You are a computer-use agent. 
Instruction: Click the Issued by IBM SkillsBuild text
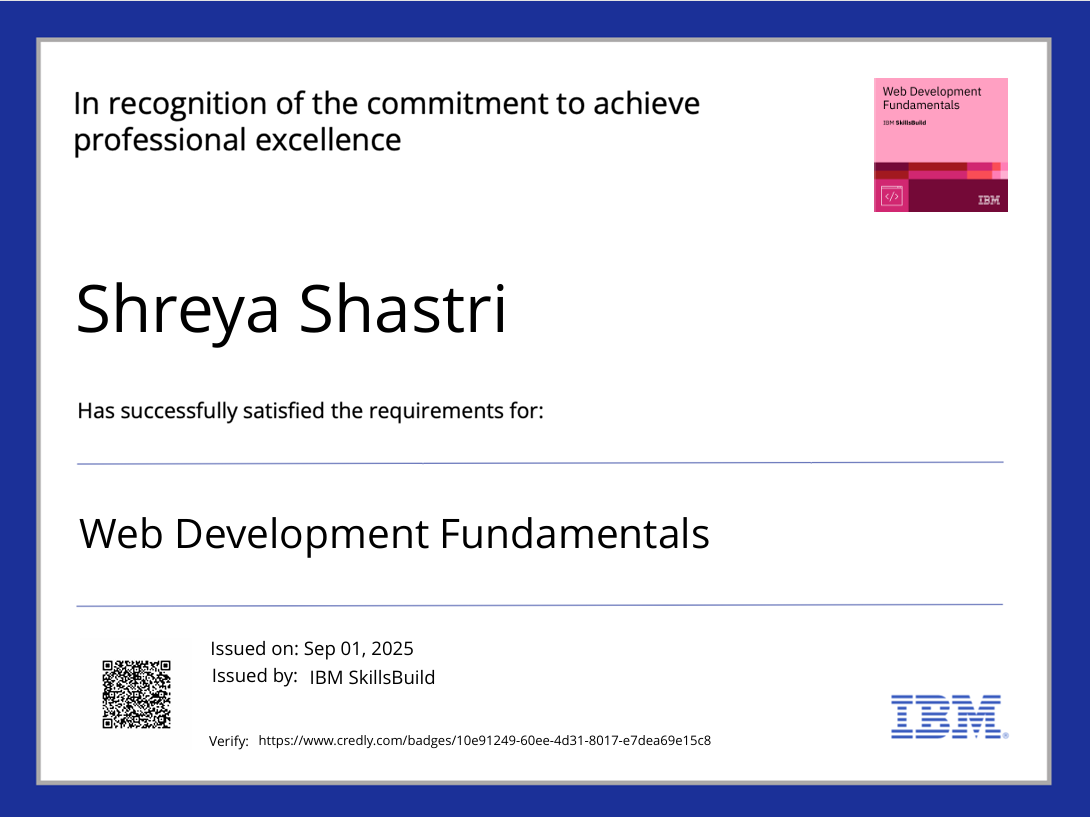click(x=323, y=676)
